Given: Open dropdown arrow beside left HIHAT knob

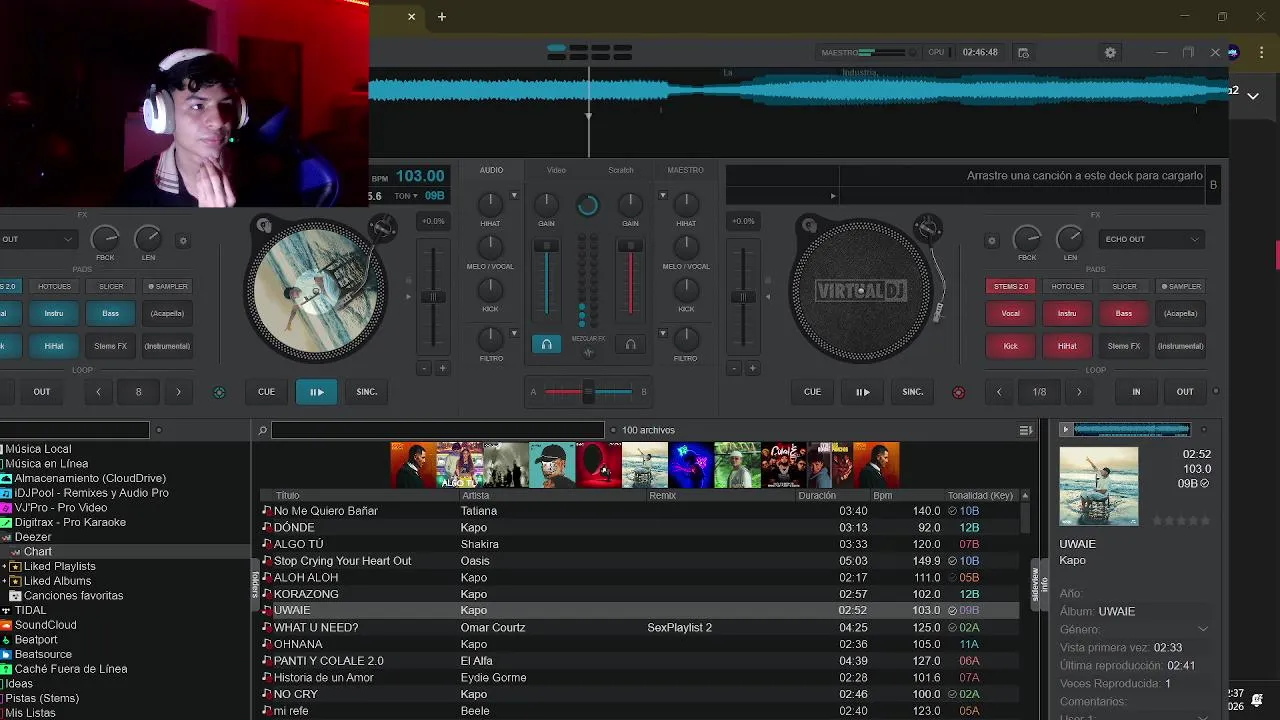Looking at the screenshot, I should tap(514, 196).
